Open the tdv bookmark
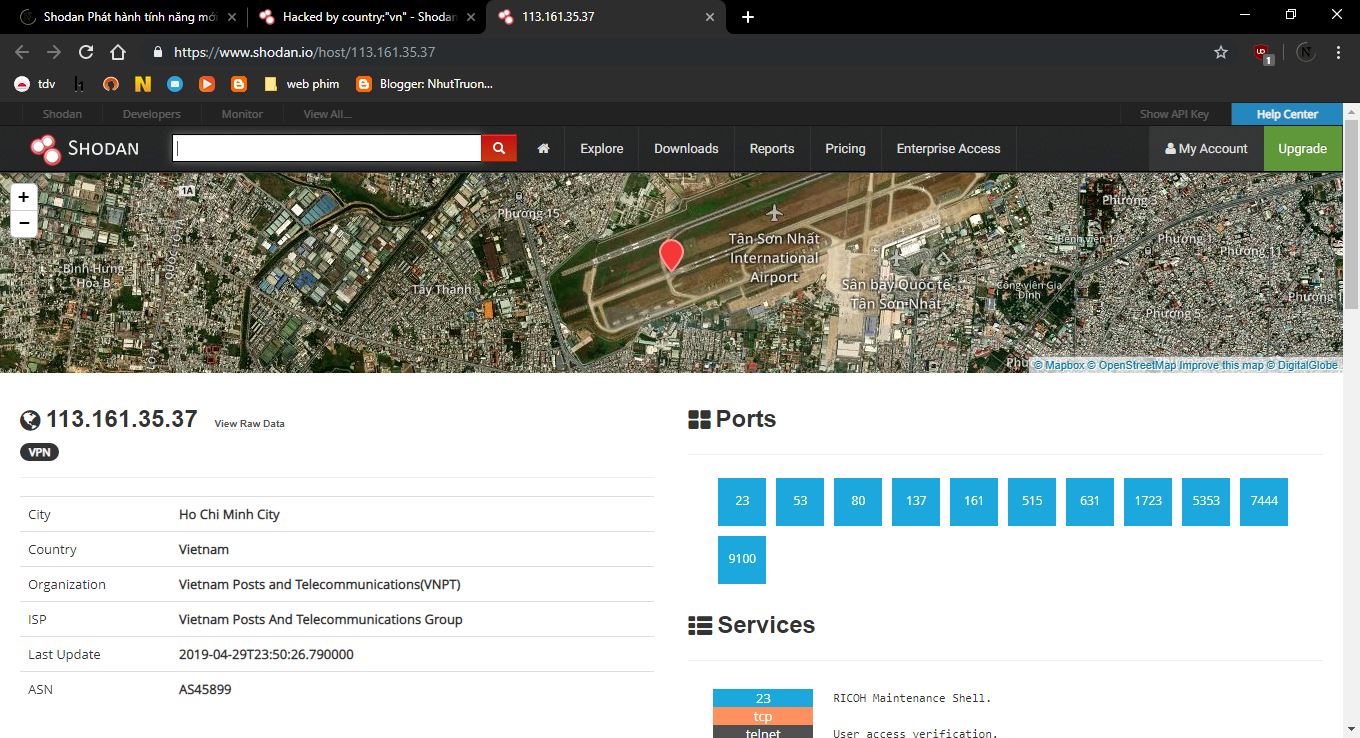The image size is (1360, 738). click(x=35, y=84)
